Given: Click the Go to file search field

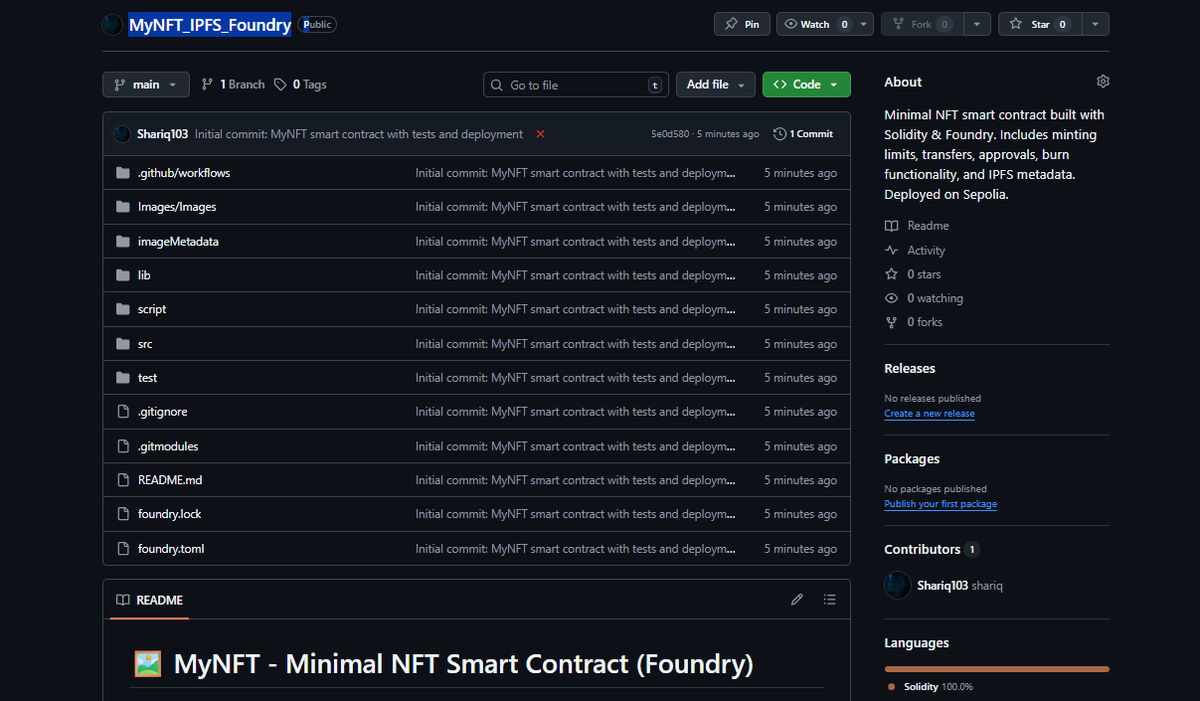Looking at the screenshot, I should pyautogui.click(x=576, y=85).
